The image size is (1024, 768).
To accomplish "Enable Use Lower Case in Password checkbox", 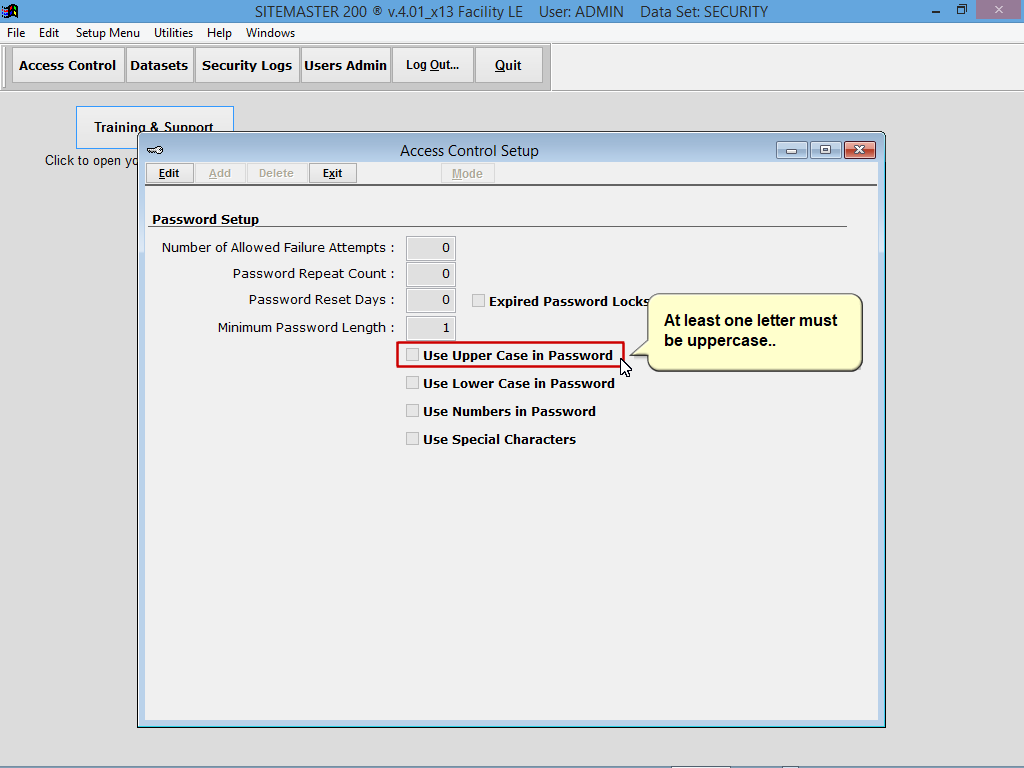I will point(412,383).
